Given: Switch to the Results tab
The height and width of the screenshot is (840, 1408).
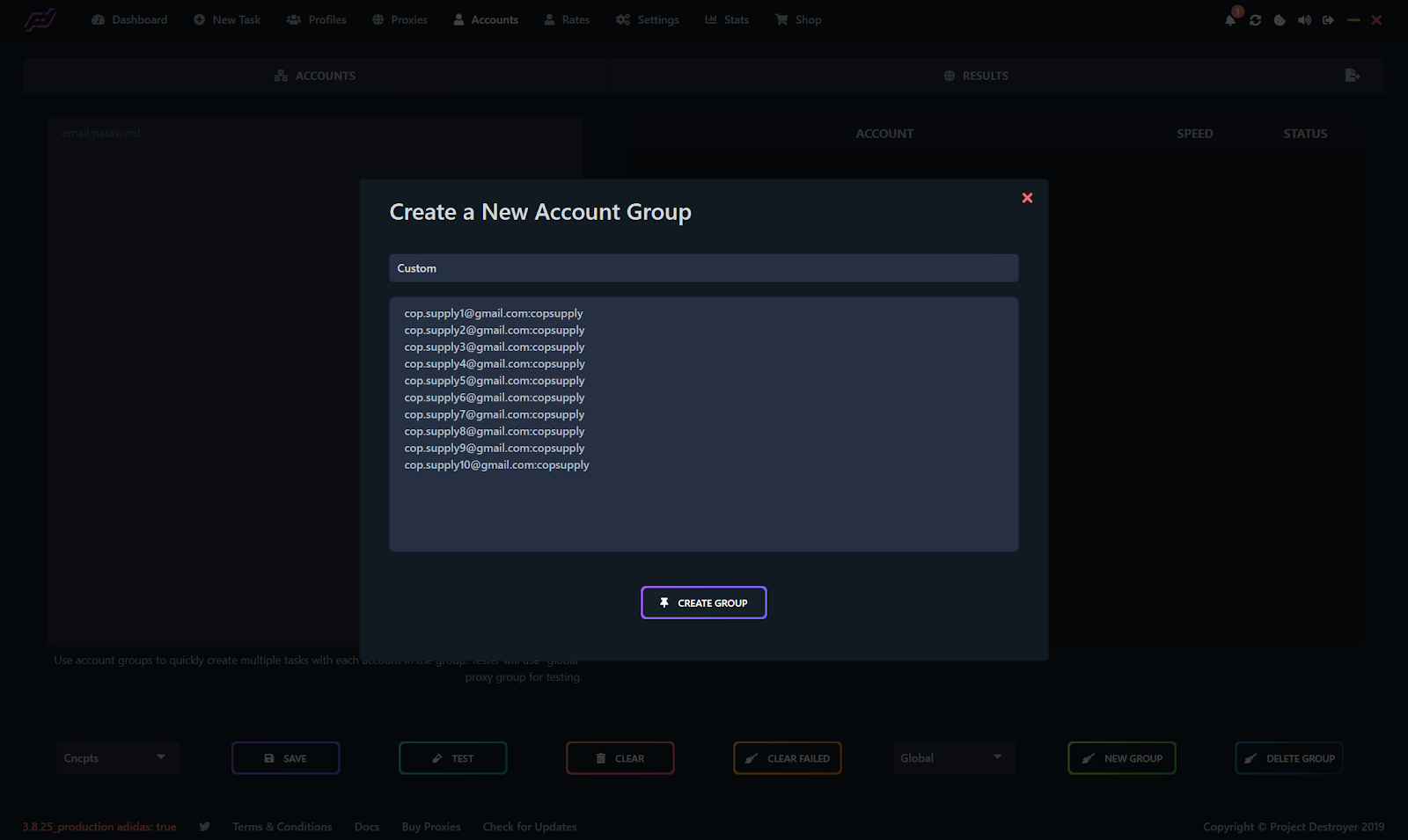Looking at the screenshot, I should click(x=976, y=76).
